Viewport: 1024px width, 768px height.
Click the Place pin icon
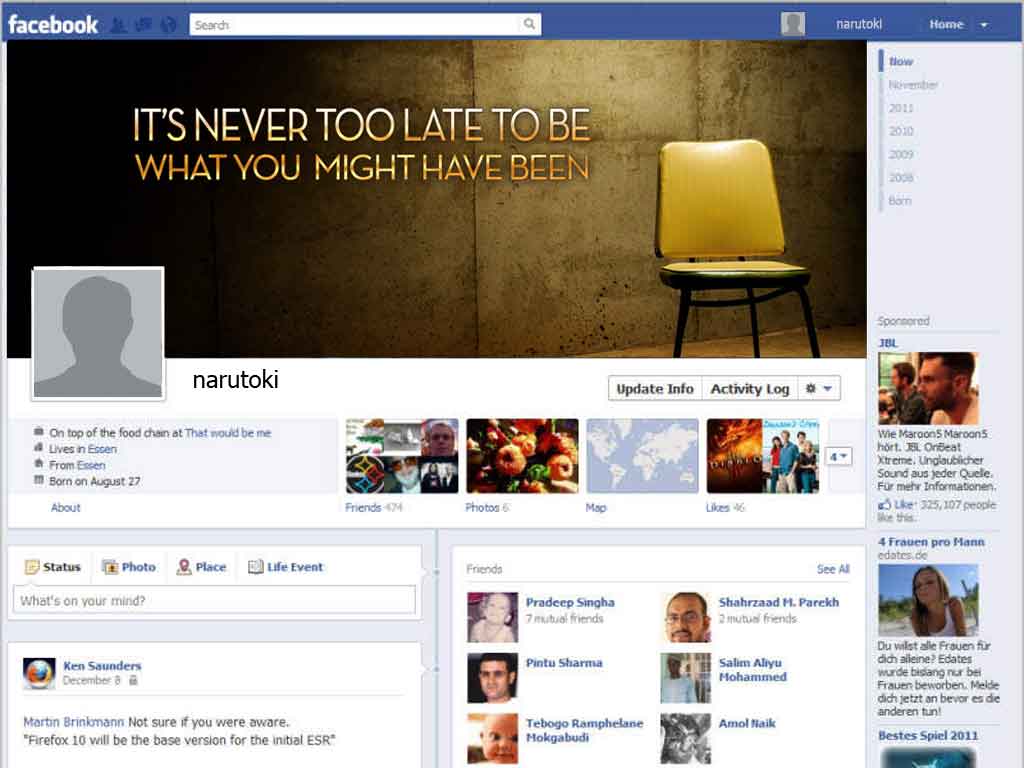(x=184, y=567)
